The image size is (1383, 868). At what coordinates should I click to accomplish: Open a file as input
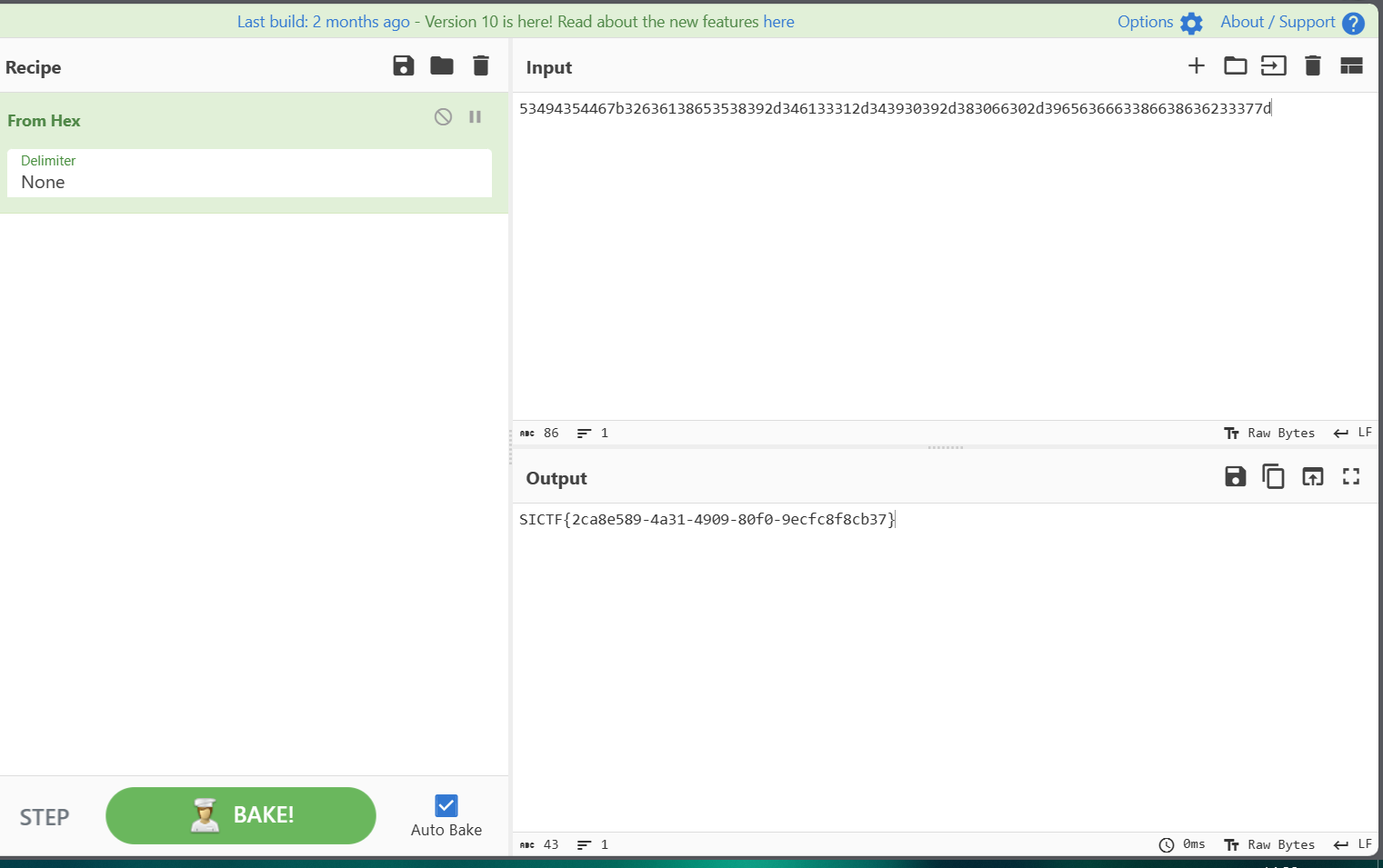[x=1273, y=65]
